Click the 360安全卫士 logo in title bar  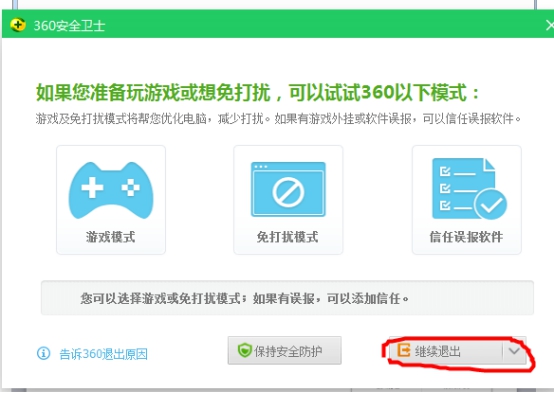(x=18, y=25)
